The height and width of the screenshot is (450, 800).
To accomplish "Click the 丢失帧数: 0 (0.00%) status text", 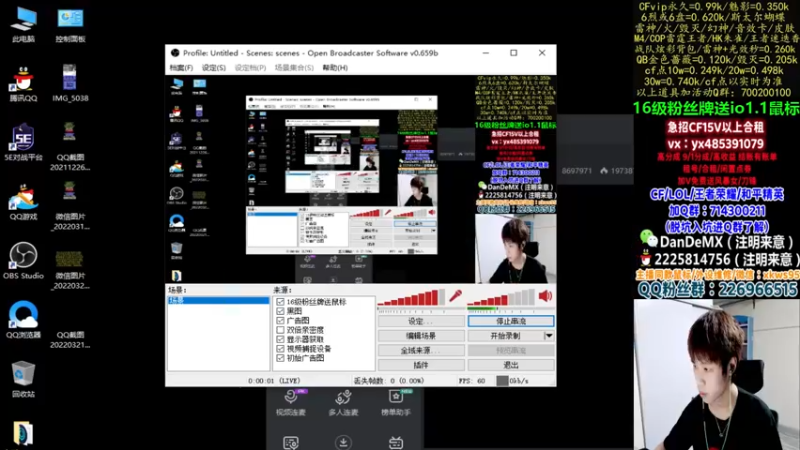I will tap(389, 381).
